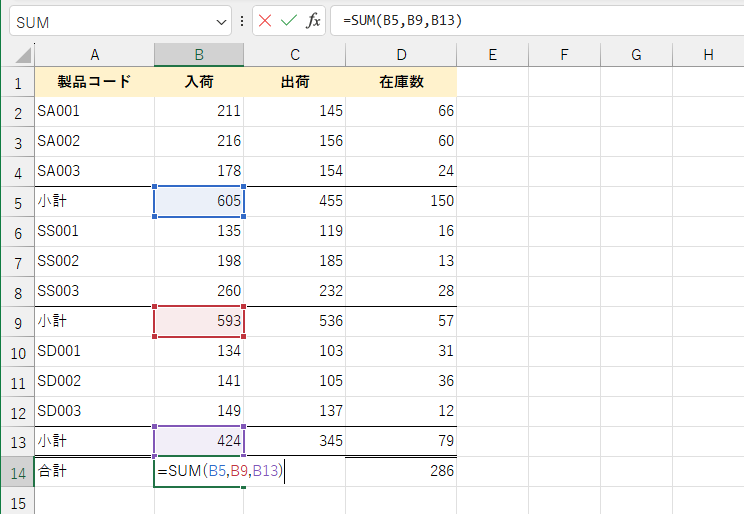Select column C header
This screenshot has width=744, height=514.
click(295, 55)
